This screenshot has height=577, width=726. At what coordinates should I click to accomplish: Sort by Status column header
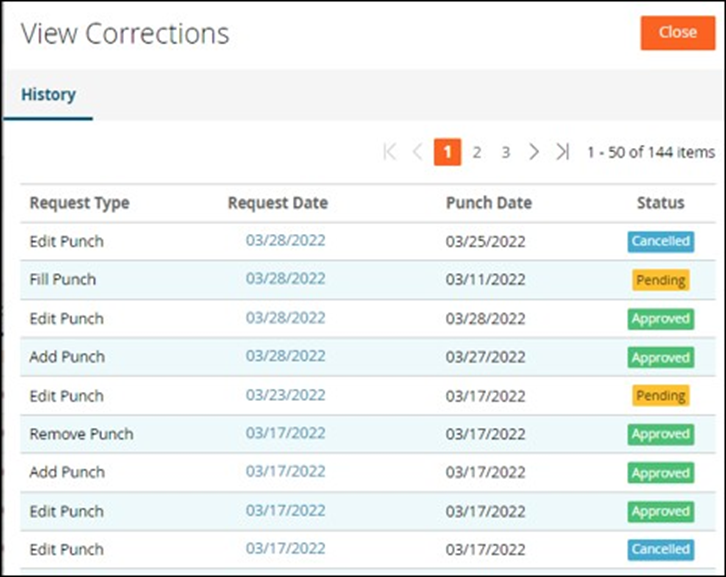coord(660,203)
